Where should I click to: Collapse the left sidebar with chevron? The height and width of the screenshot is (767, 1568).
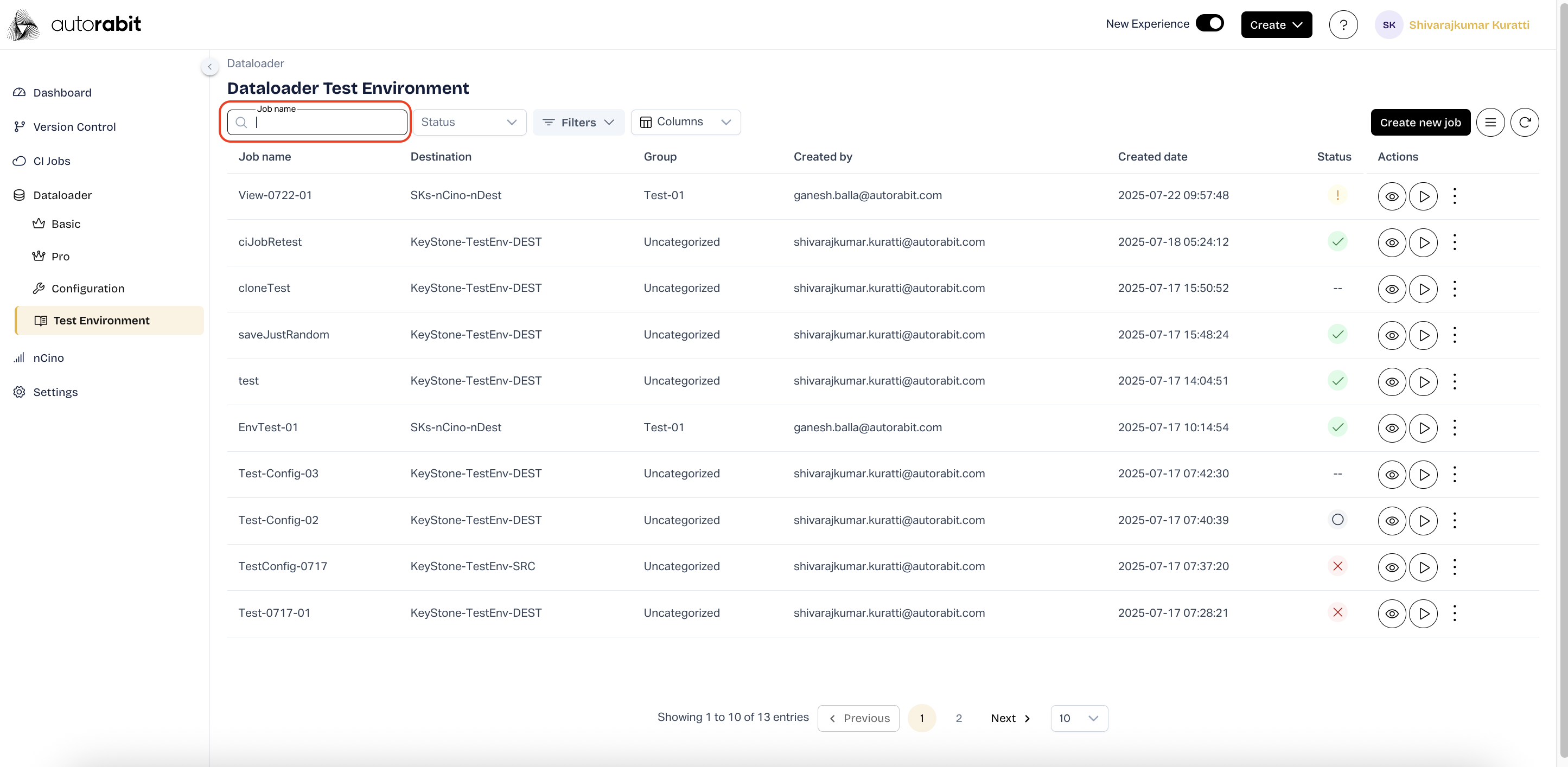[209, 67]
